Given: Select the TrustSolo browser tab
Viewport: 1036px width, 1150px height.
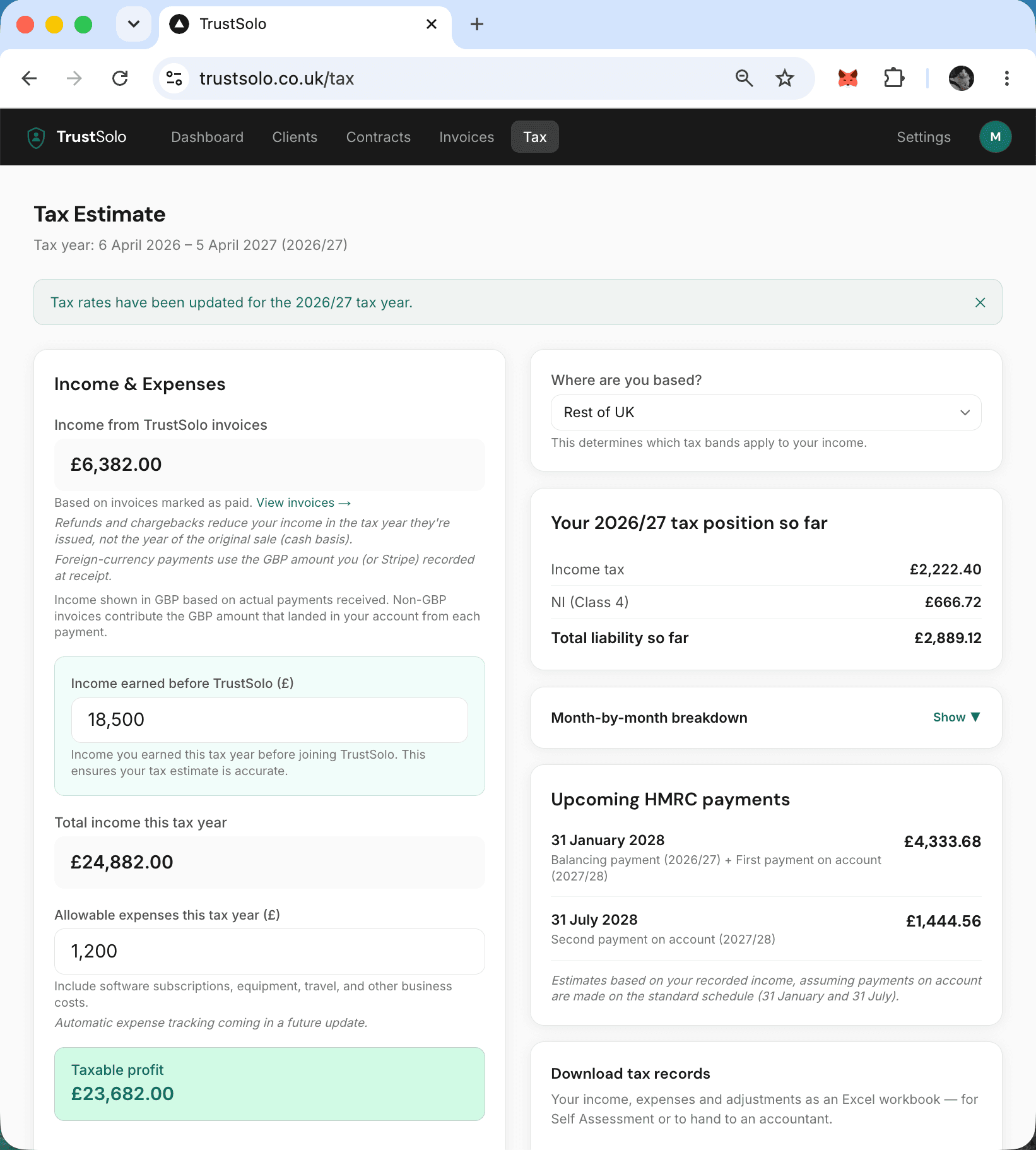Looking at the screenshot, I should 305,25.
